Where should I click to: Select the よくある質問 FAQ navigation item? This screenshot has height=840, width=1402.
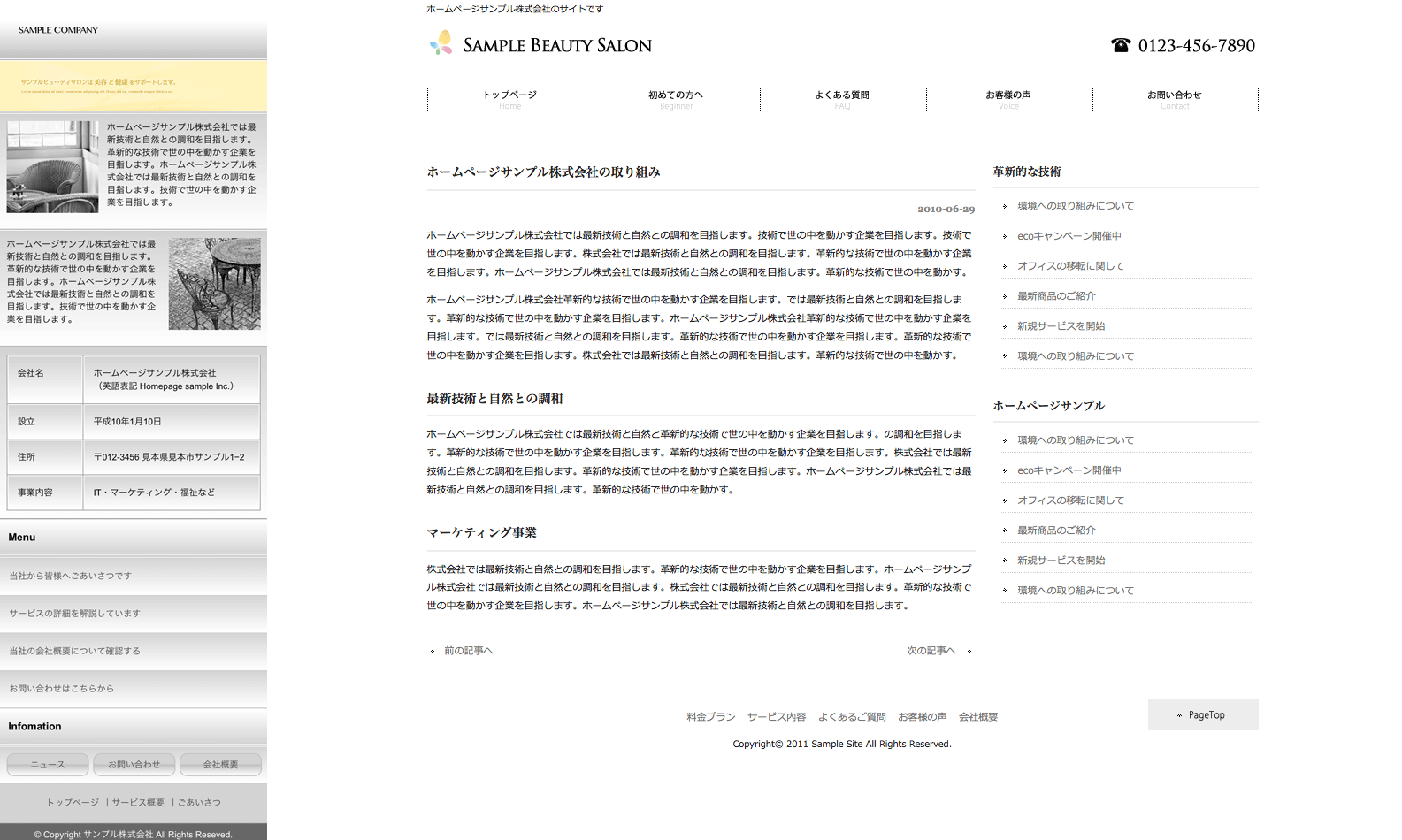(x=842, y=99)
